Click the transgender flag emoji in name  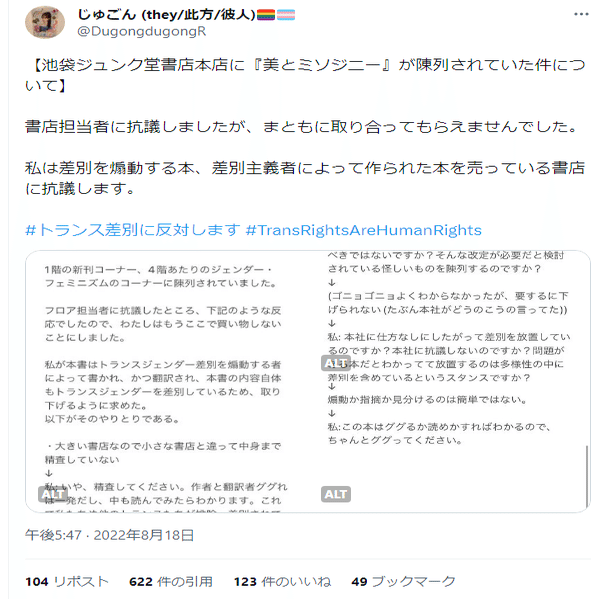286,15
